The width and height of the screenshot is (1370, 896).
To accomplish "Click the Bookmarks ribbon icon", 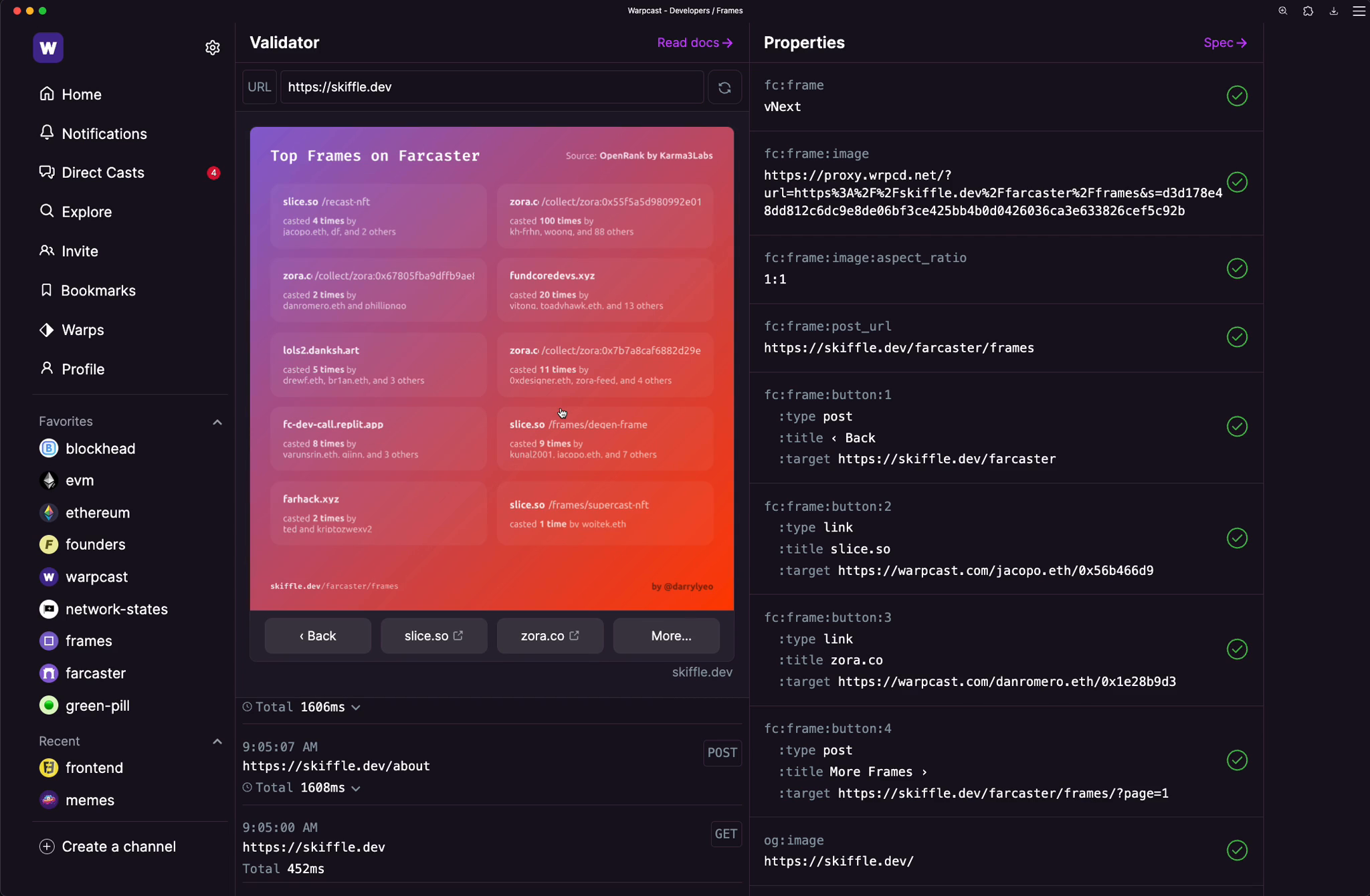I will [x=46, y=290].
